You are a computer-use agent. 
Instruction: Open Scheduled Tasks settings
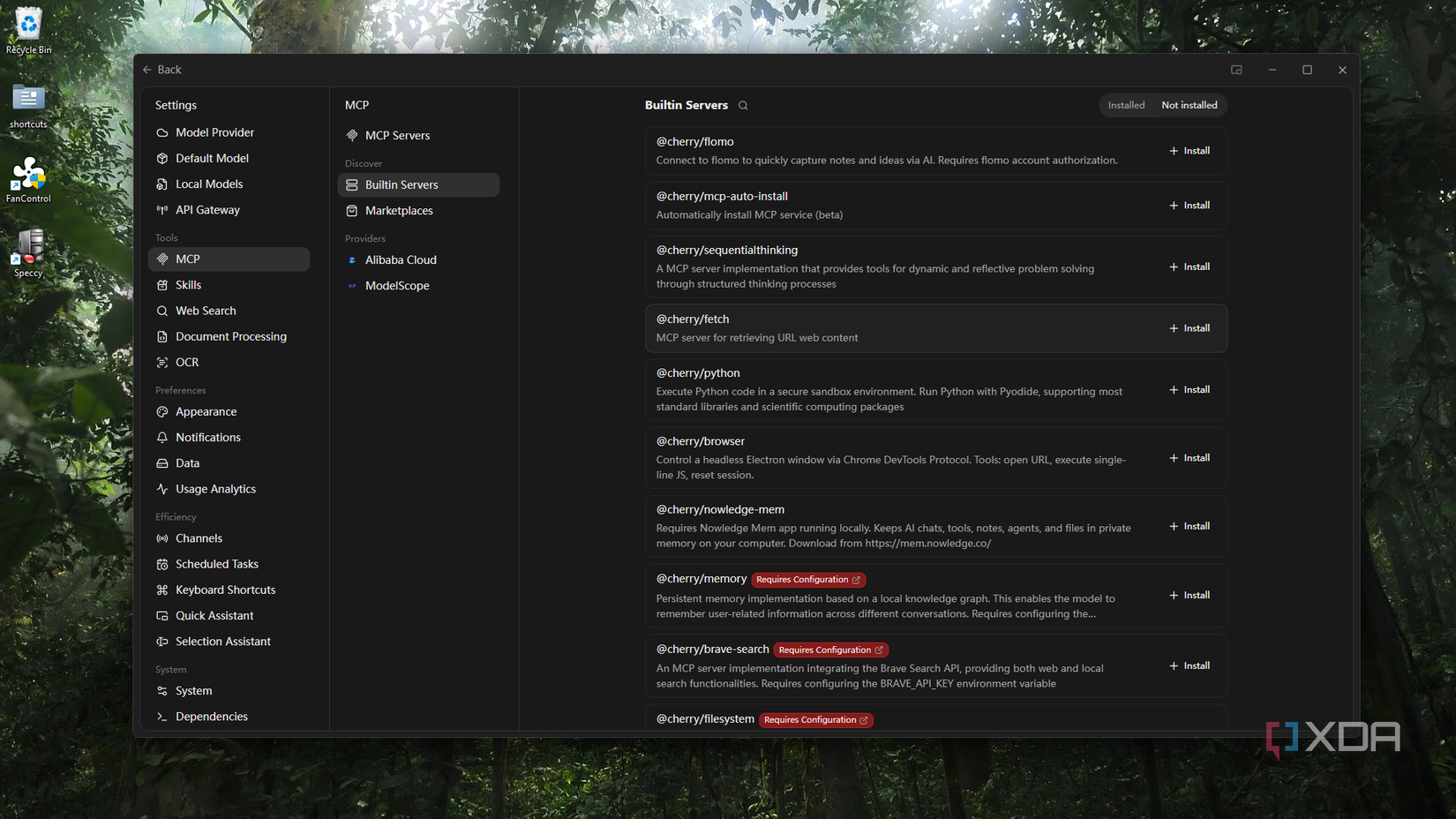click(229, 564)
